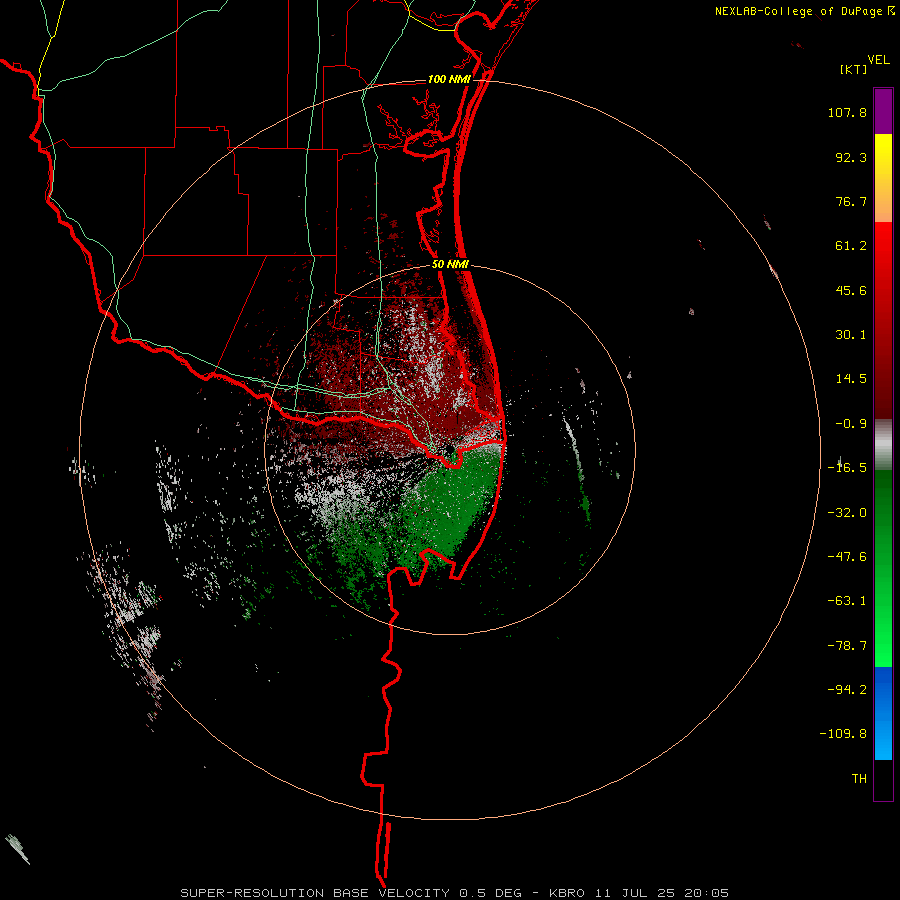Image resolution: width=900 pixels, height=900 pixels.
Task: Click the 92.3 legend value
Action: (x=851, y=157)
